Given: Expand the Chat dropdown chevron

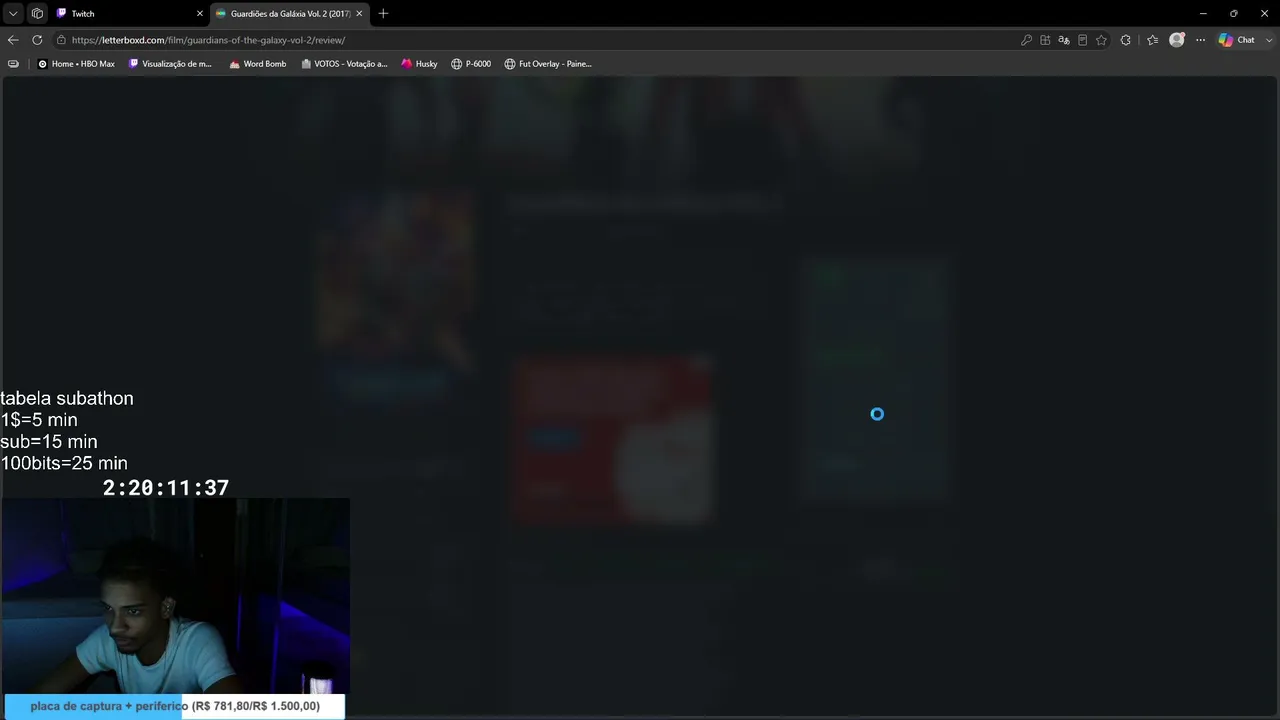Looking at the screenshot, I should [1267, 40].
